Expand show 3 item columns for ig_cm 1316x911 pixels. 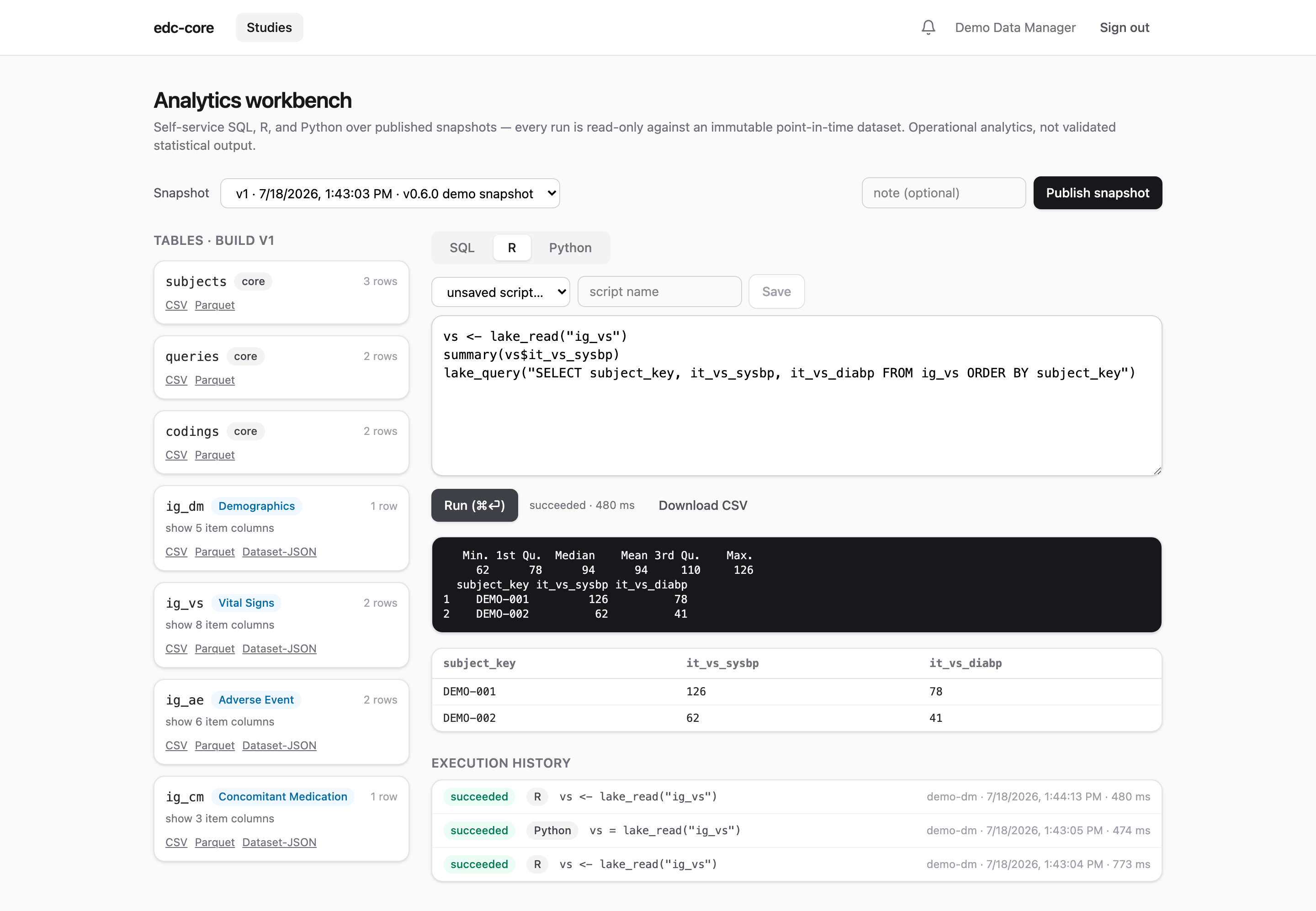[220, 819]
